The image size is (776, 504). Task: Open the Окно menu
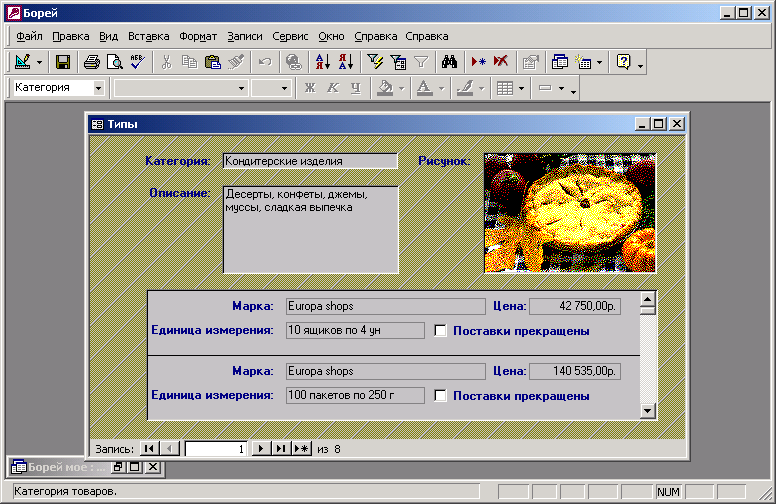tap(331, 36)
